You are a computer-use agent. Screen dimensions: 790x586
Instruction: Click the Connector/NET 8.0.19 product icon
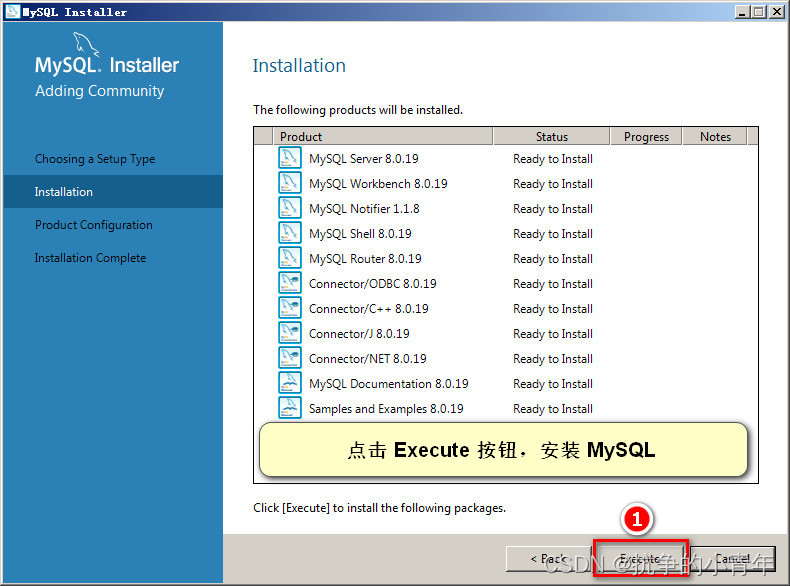tap(290, 358)
